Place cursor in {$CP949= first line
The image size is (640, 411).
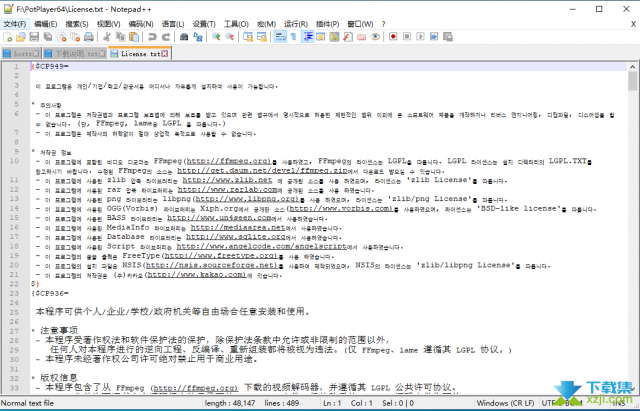[50, 67]
